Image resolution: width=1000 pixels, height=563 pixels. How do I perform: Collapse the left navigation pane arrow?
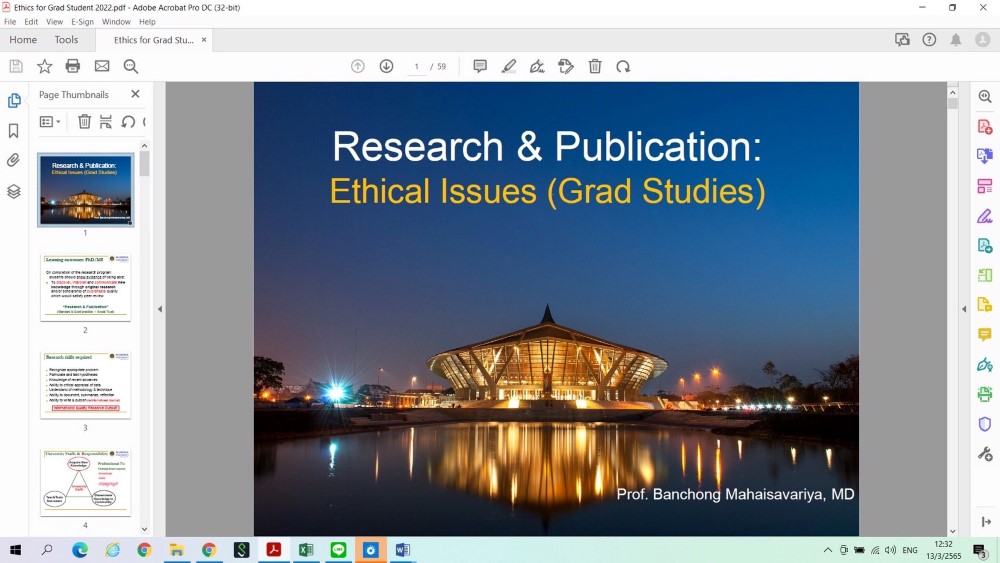[x=159, y=309]
